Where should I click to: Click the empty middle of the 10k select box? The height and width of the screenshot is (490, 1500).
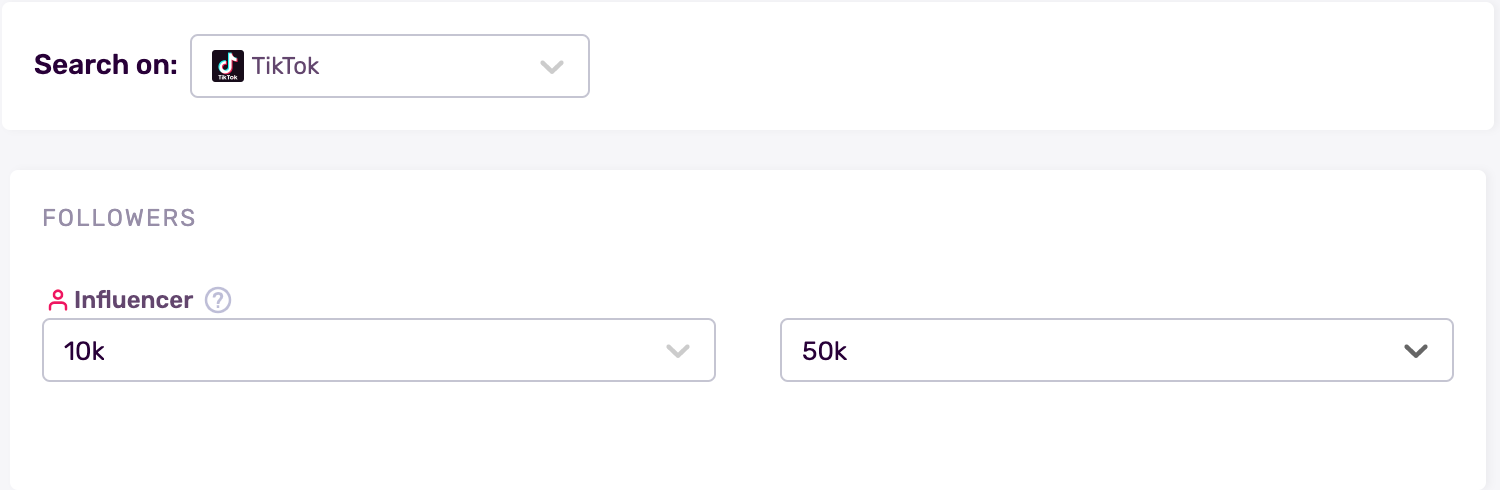380,350
